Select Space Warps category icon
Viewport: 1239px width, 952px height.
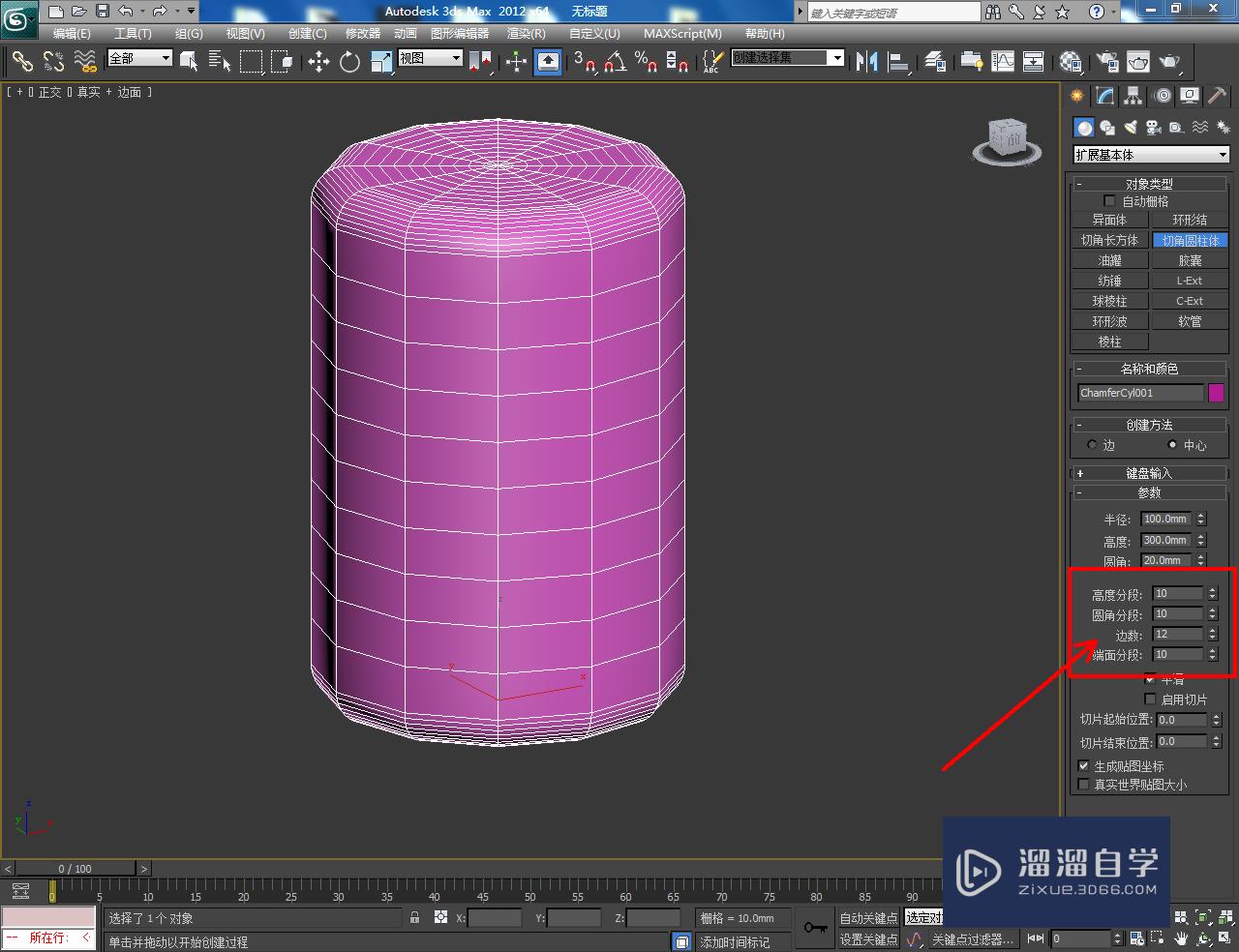point(1200,128)
